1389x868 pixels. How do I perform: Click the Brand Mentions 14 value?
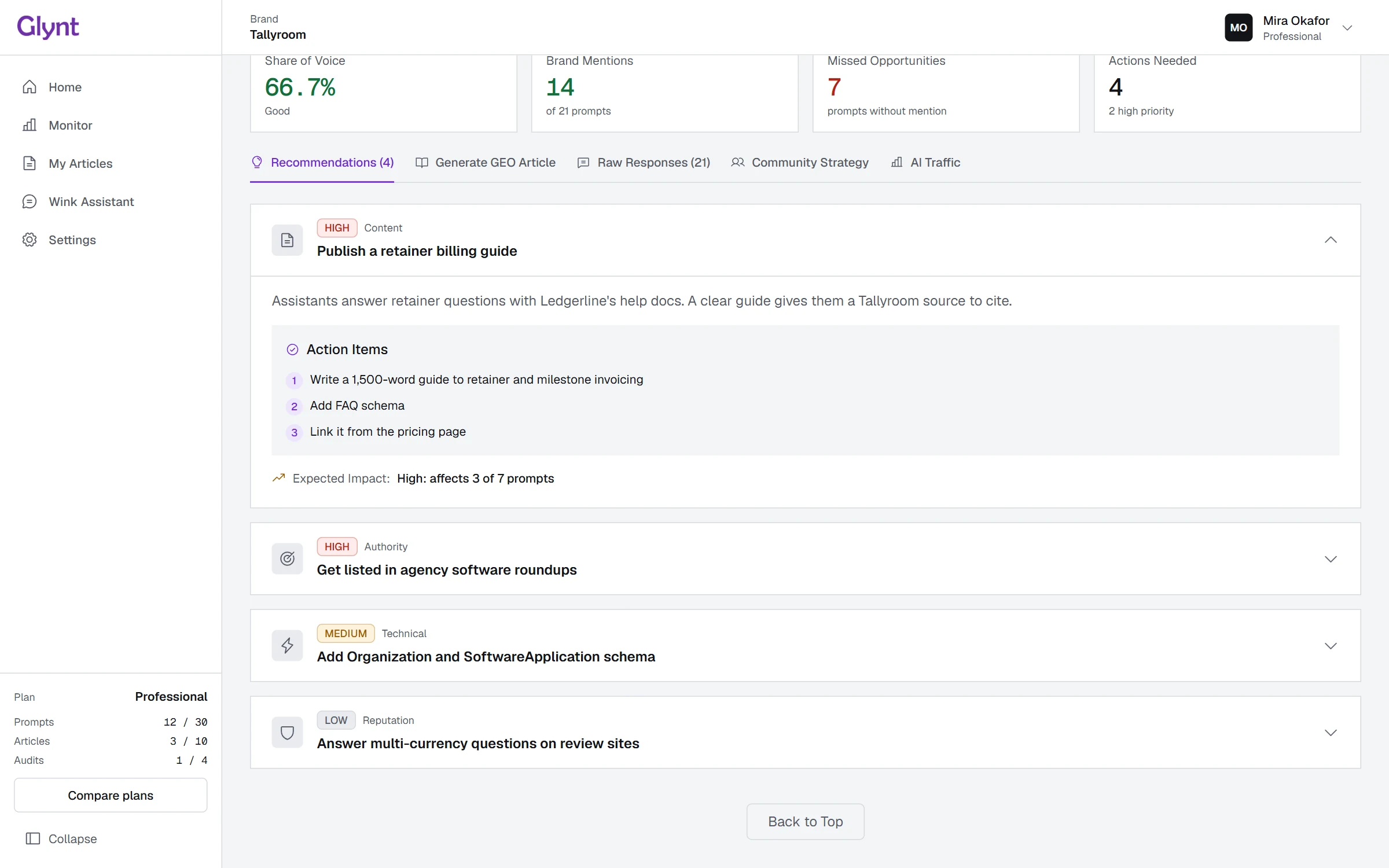pyautogui.click(x=560, y=87)
